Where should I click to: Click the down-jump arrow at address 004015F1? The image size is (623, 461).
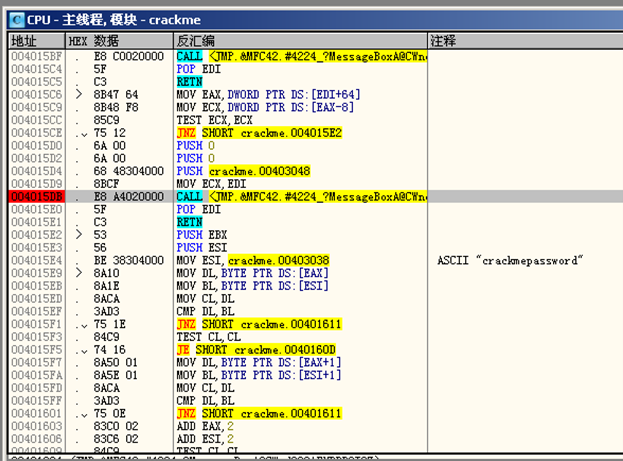point(82,325)
